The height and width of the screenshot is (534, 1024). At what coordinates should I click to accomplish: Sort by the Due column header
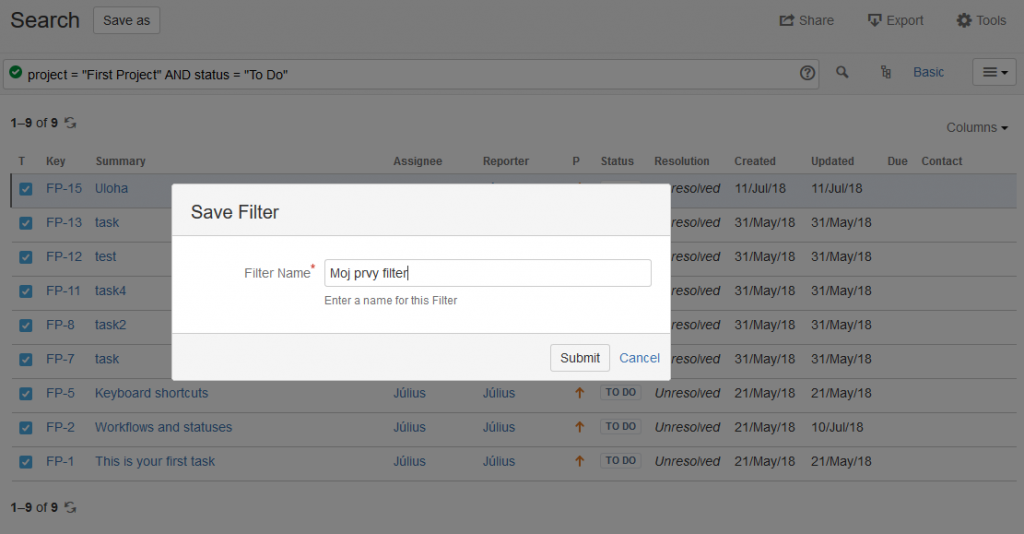pos(897,161)
